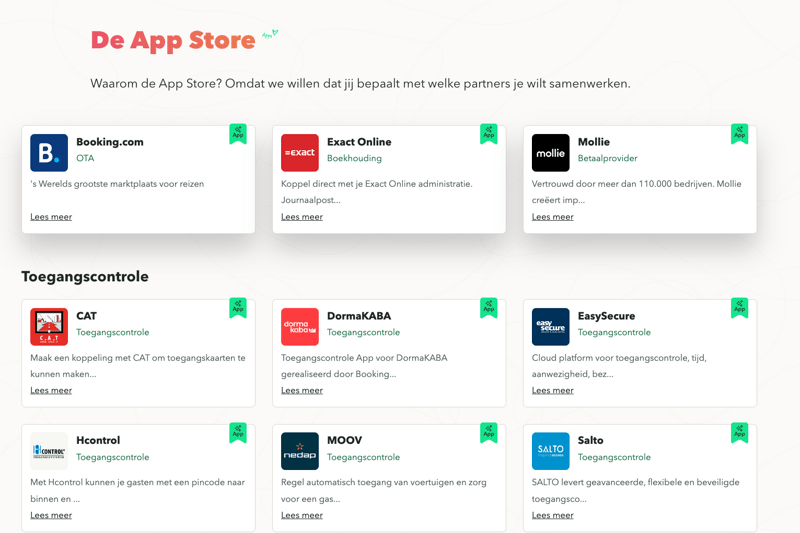Click the De App Store heading
Image resolution: width=800 pixels, height=533 pixels.
coord(173,41)
